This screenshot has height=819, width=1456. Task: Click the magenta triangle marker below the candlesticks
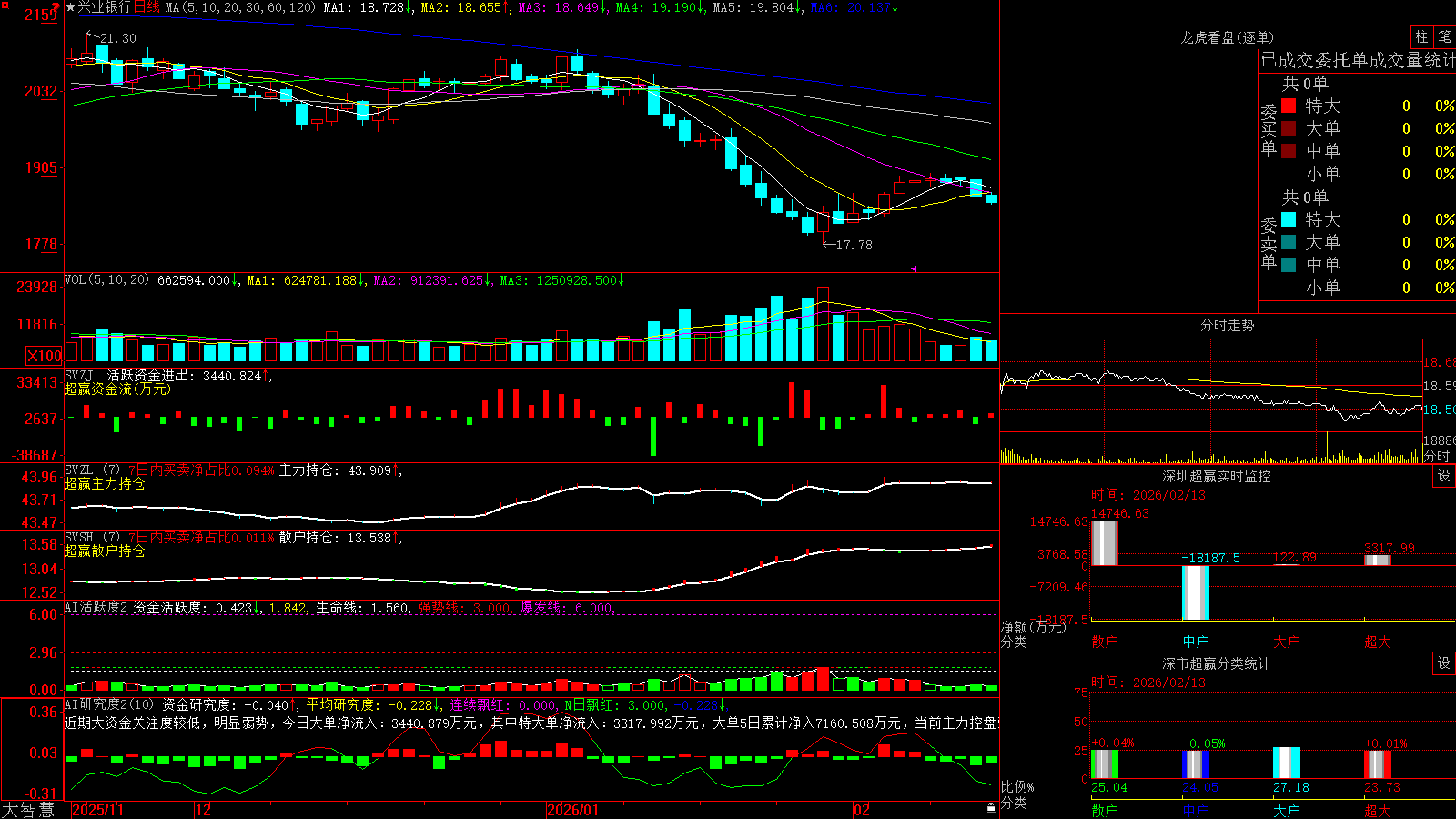click(x=914, y=268)
